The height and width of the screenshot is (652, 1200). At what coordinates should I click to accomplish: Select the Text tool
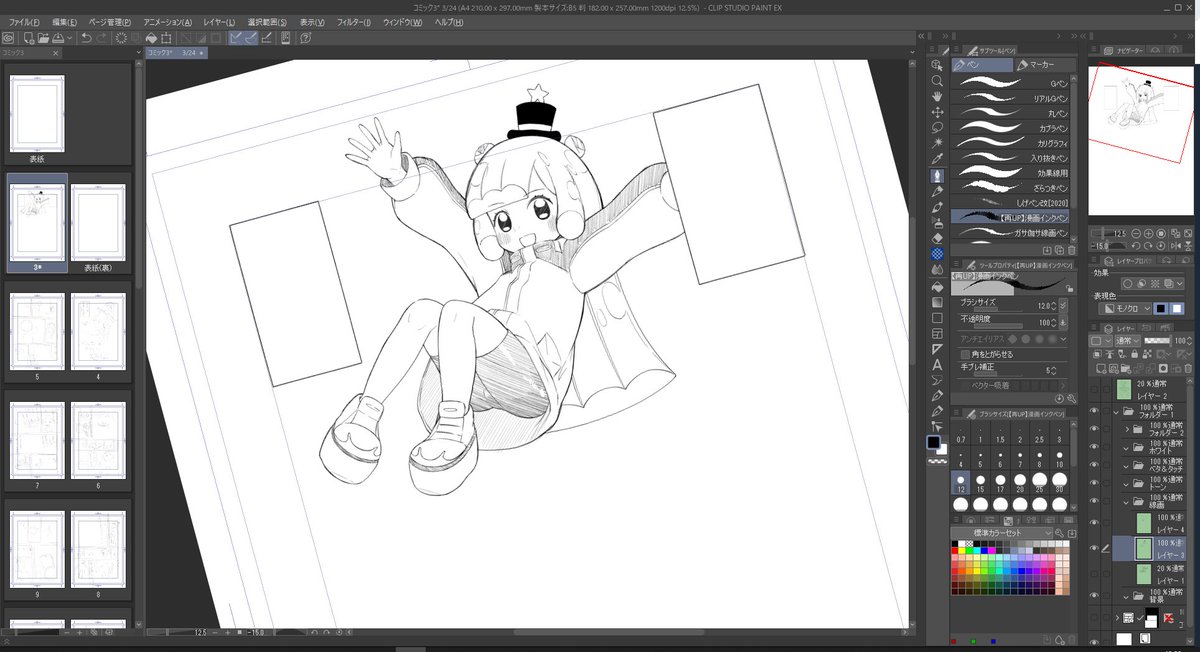pyautogui.click(x=937, y=364)
